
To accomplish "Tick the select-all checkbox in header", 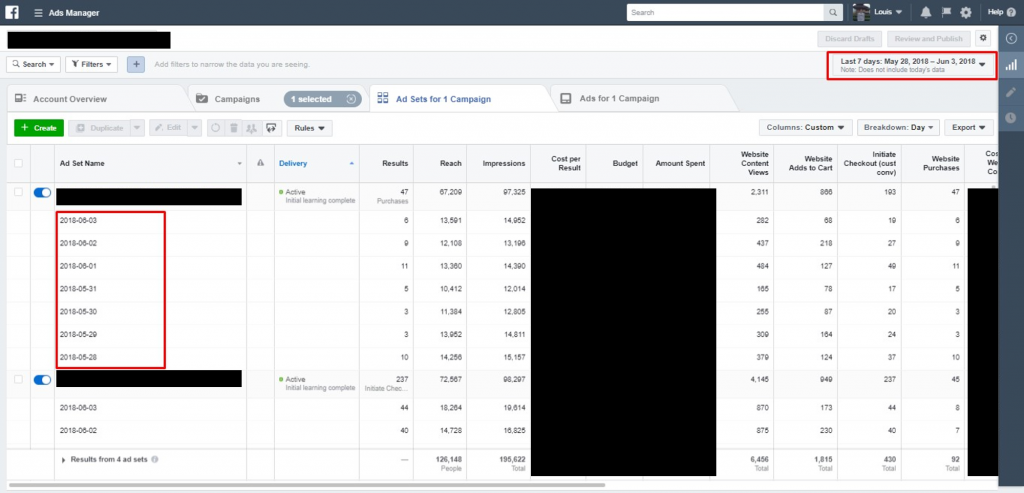I will point(18,163).
